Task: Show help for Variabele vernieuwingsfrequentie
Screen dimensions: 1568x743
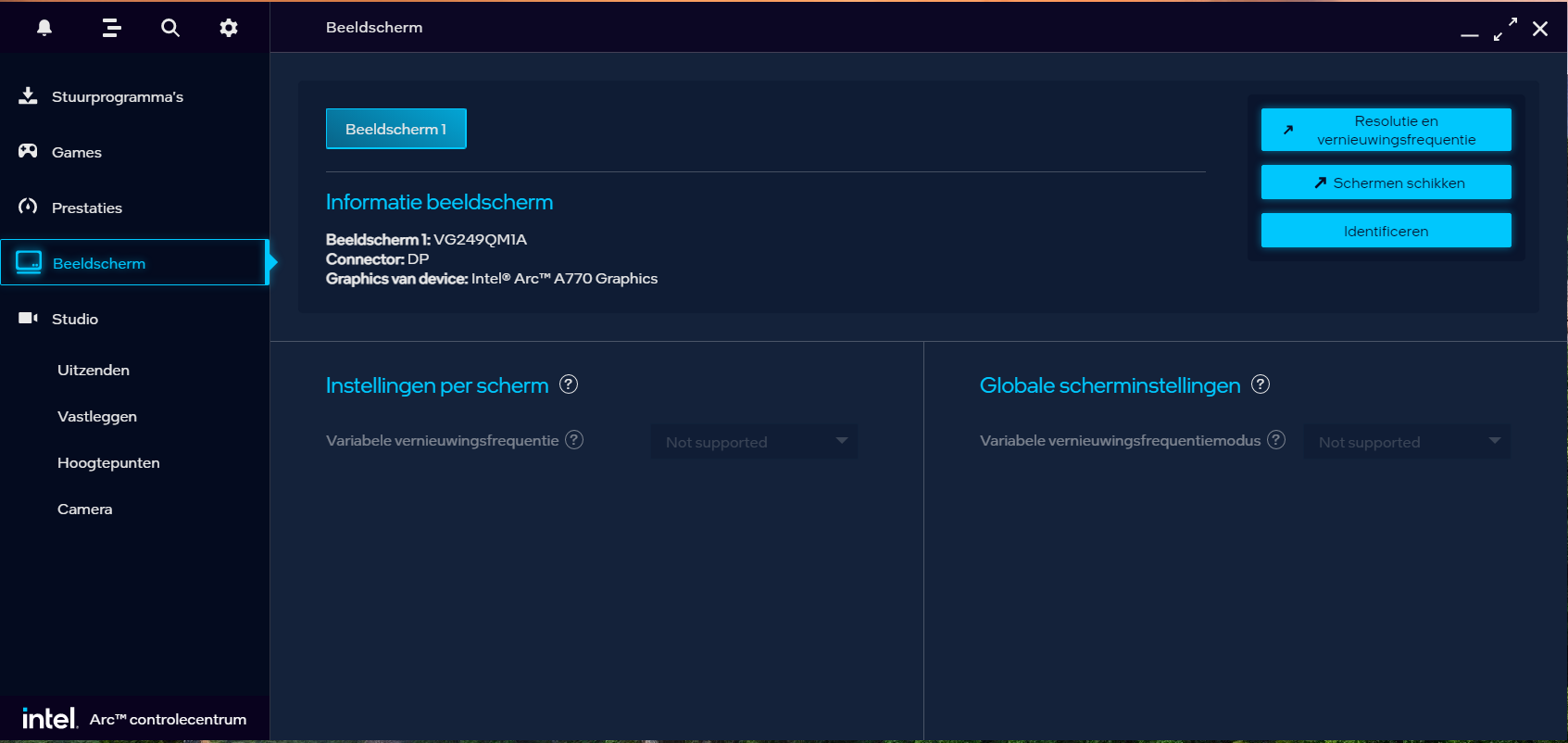Action: 574,440
